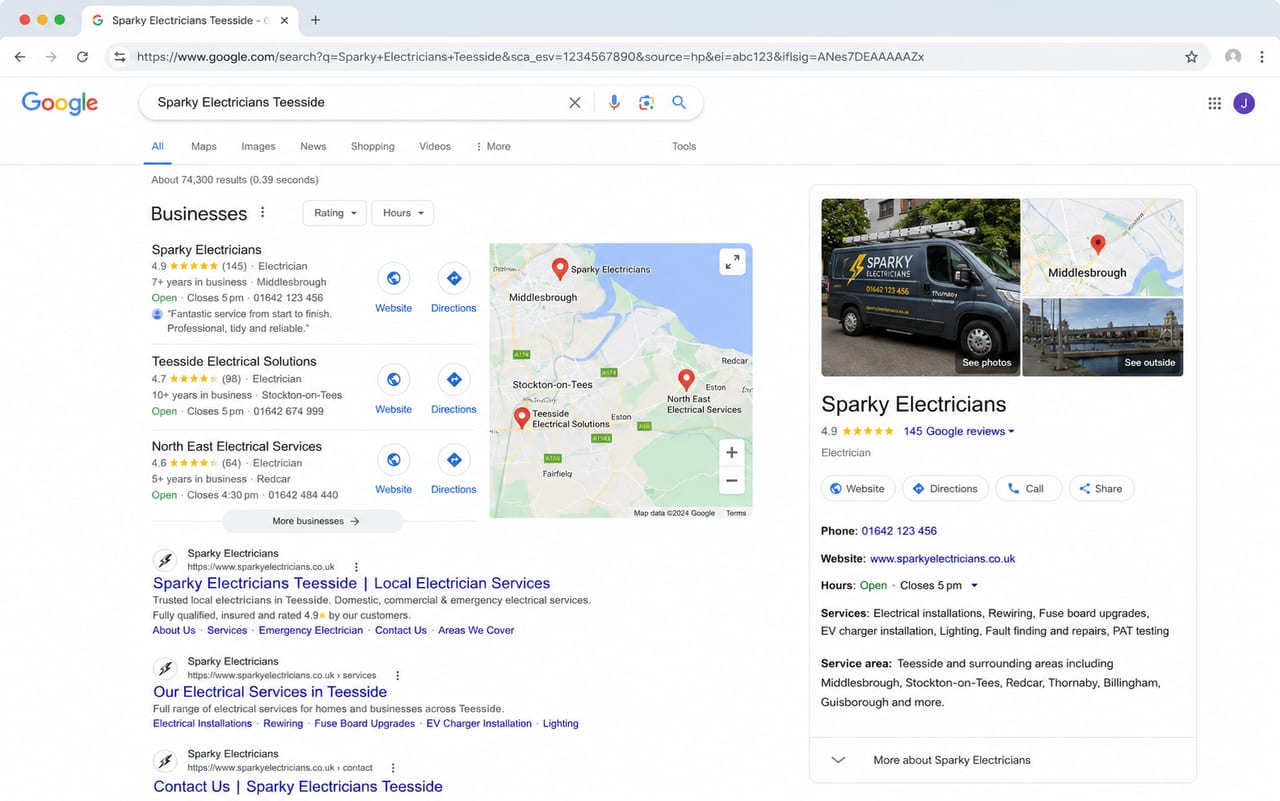Viewport: 1280px width, 801px height.
Task: Submit search with the magnifying glass icon
Action: pos(679,102)
